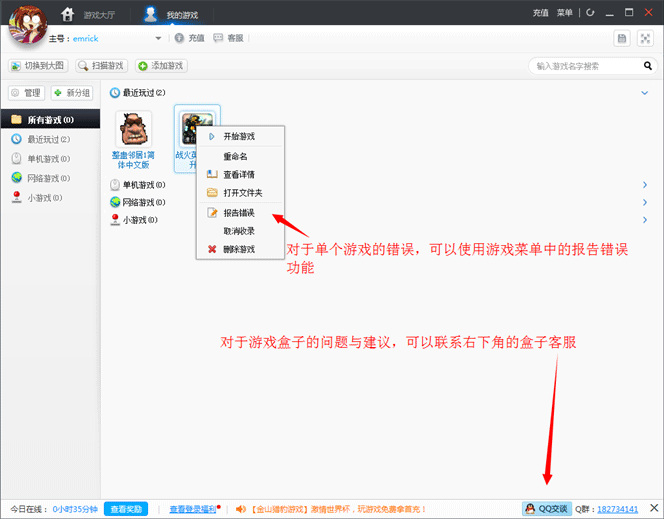Expand the 单机游戏 group arrow
The image size is (665, 519).
[645, 185]
